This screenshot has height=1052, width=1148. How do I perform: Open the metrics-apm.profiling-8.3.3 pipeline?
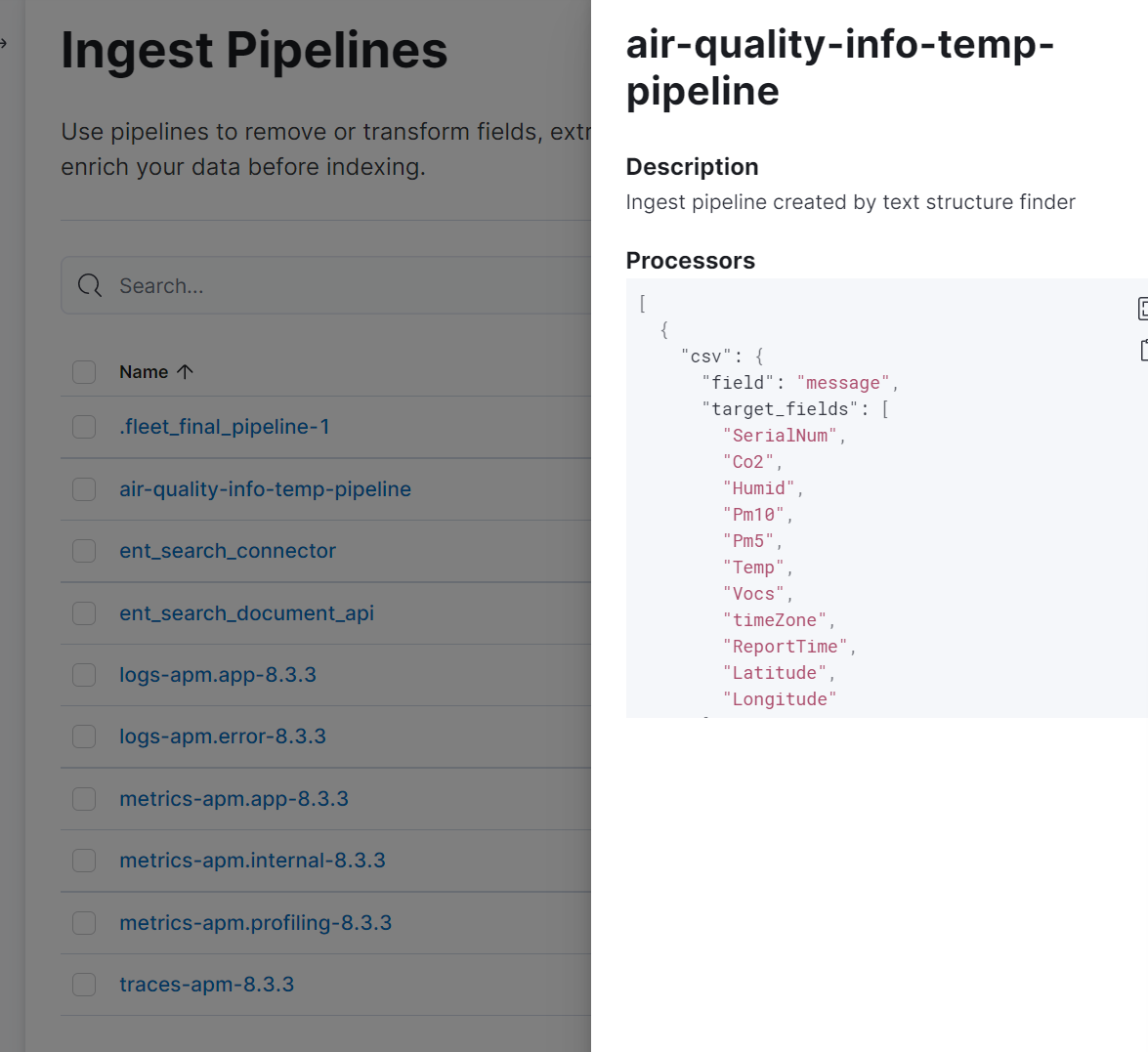coord(256,922)
